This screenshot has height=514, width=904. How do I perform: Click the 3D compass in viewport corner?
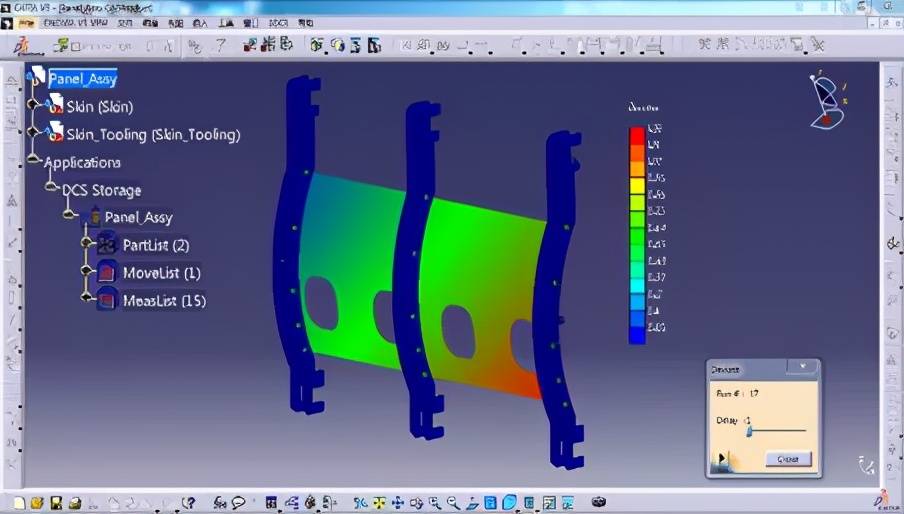tap(826, 101)
